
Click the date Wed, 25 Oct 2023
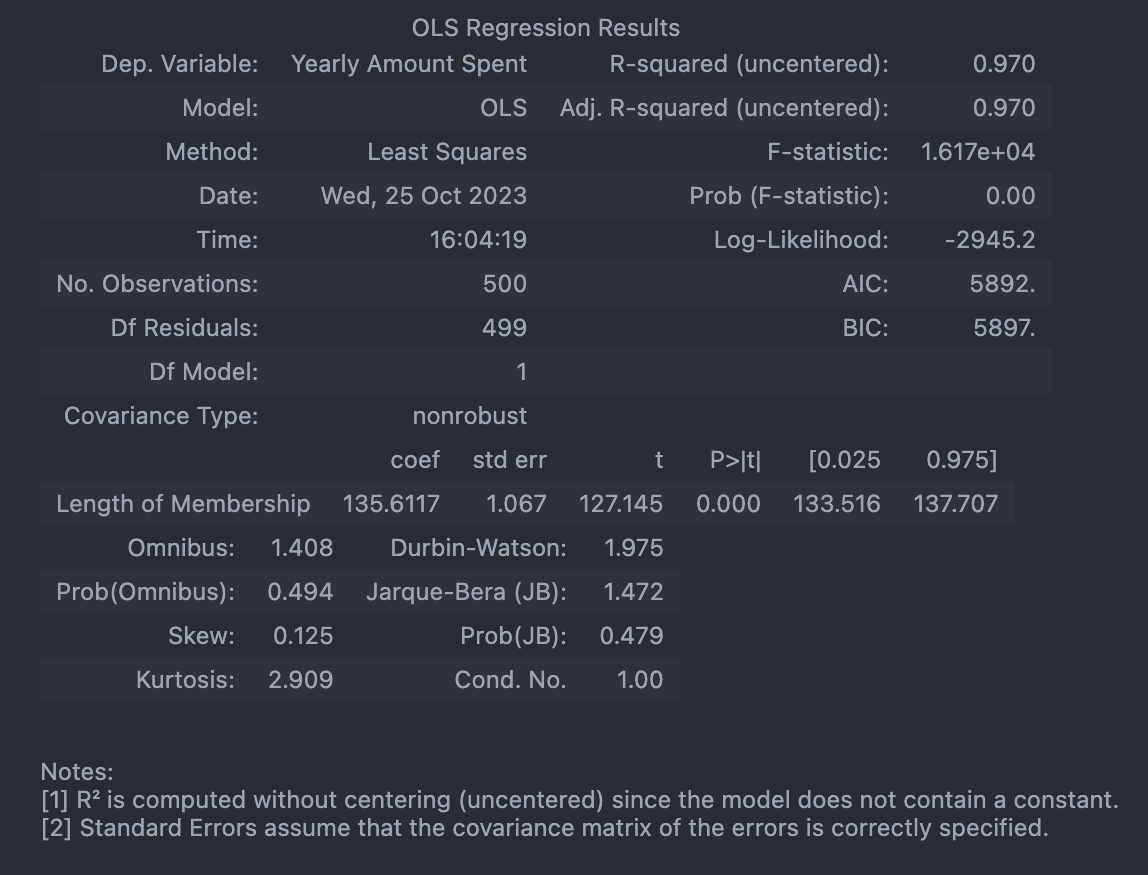click(x=424, y=196)
